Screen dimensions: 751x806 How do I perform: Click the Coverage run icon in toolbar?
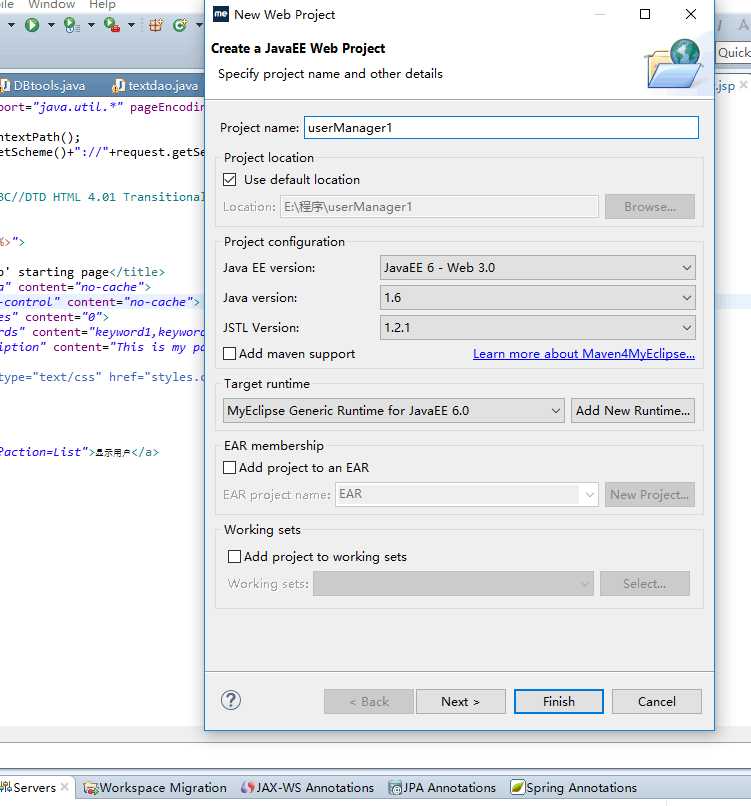click(x=71, y=25)
